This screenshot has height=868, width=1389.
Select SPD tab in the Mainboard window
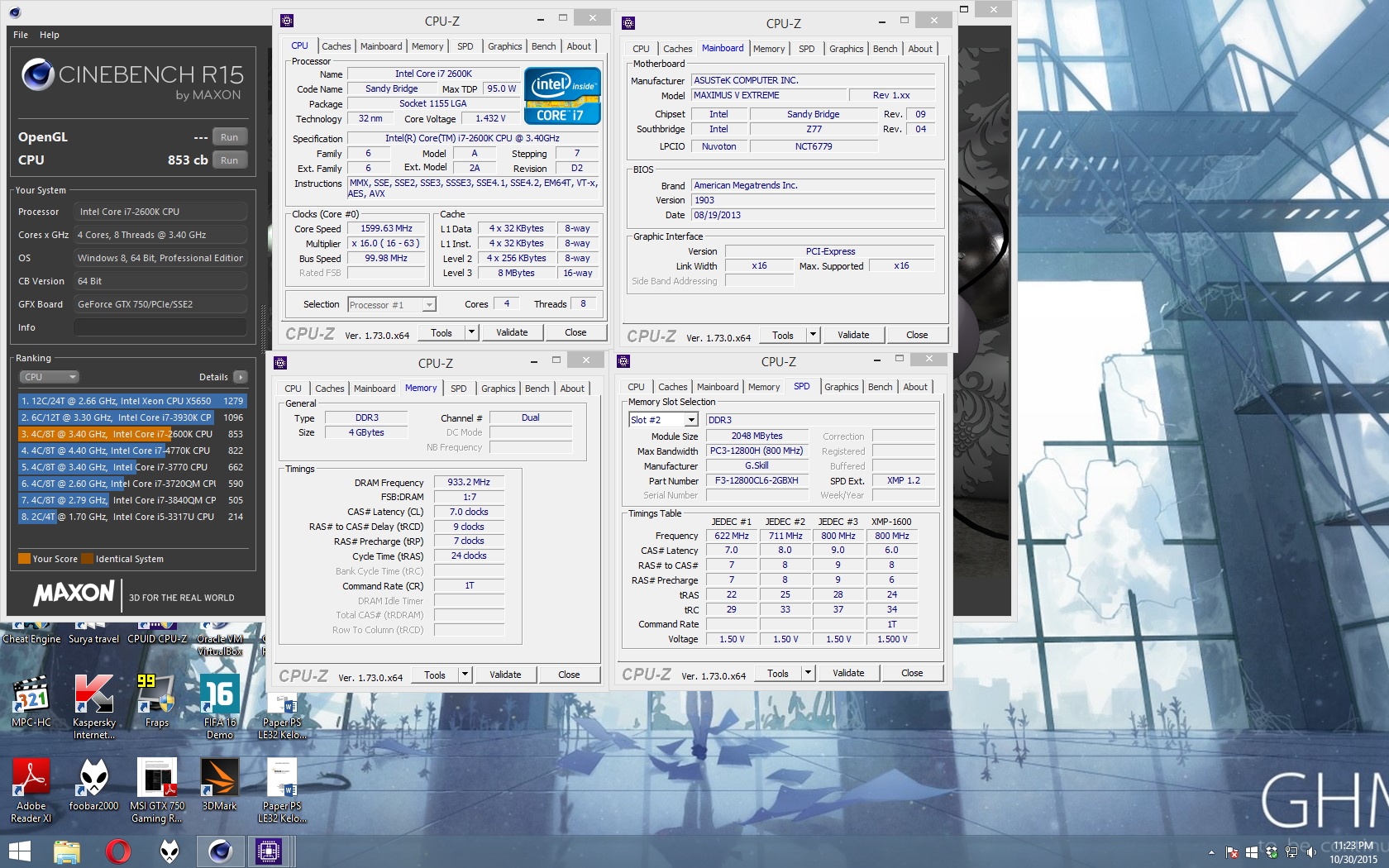(807, 49)
